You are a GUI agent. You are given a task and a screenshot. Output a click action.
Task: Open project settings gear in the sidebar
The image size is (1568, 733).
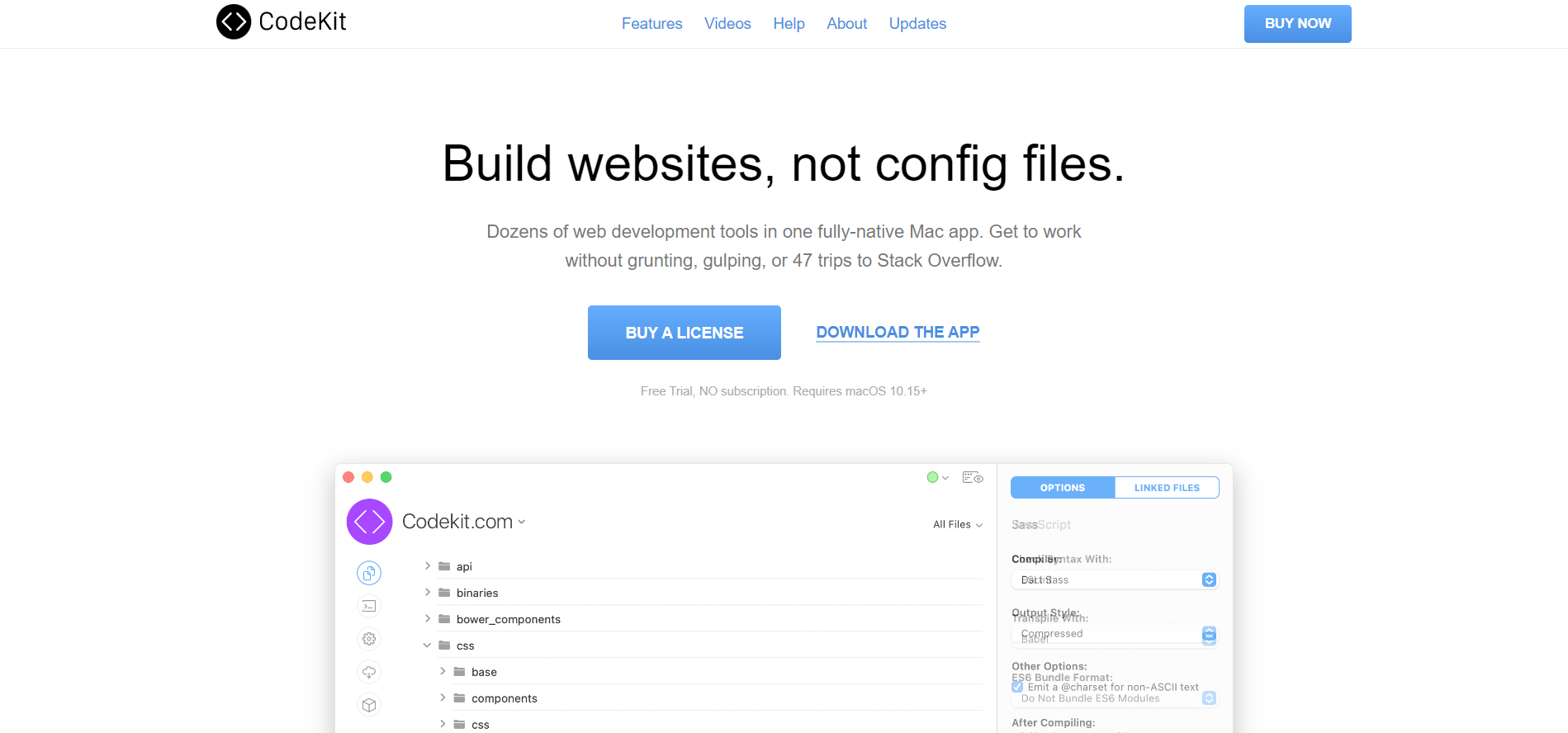[x=369, y=639]
